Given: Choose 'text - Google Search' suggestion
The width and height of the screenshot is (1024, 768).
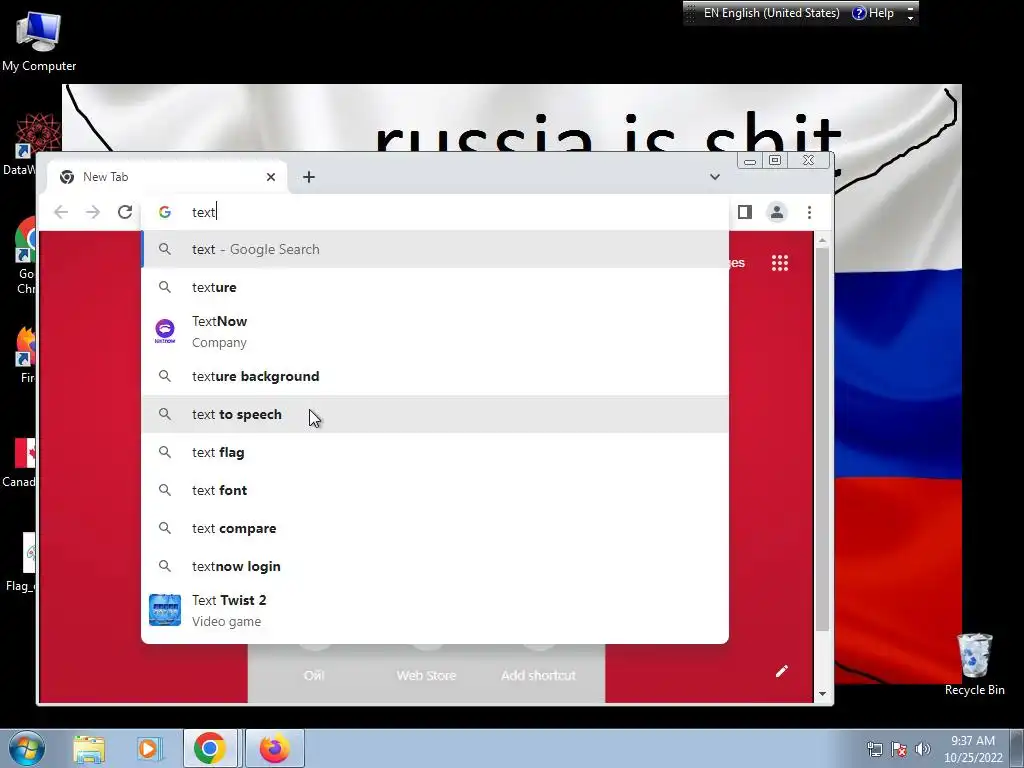Looking at the screenshot, I should click(x=435, y=249).
